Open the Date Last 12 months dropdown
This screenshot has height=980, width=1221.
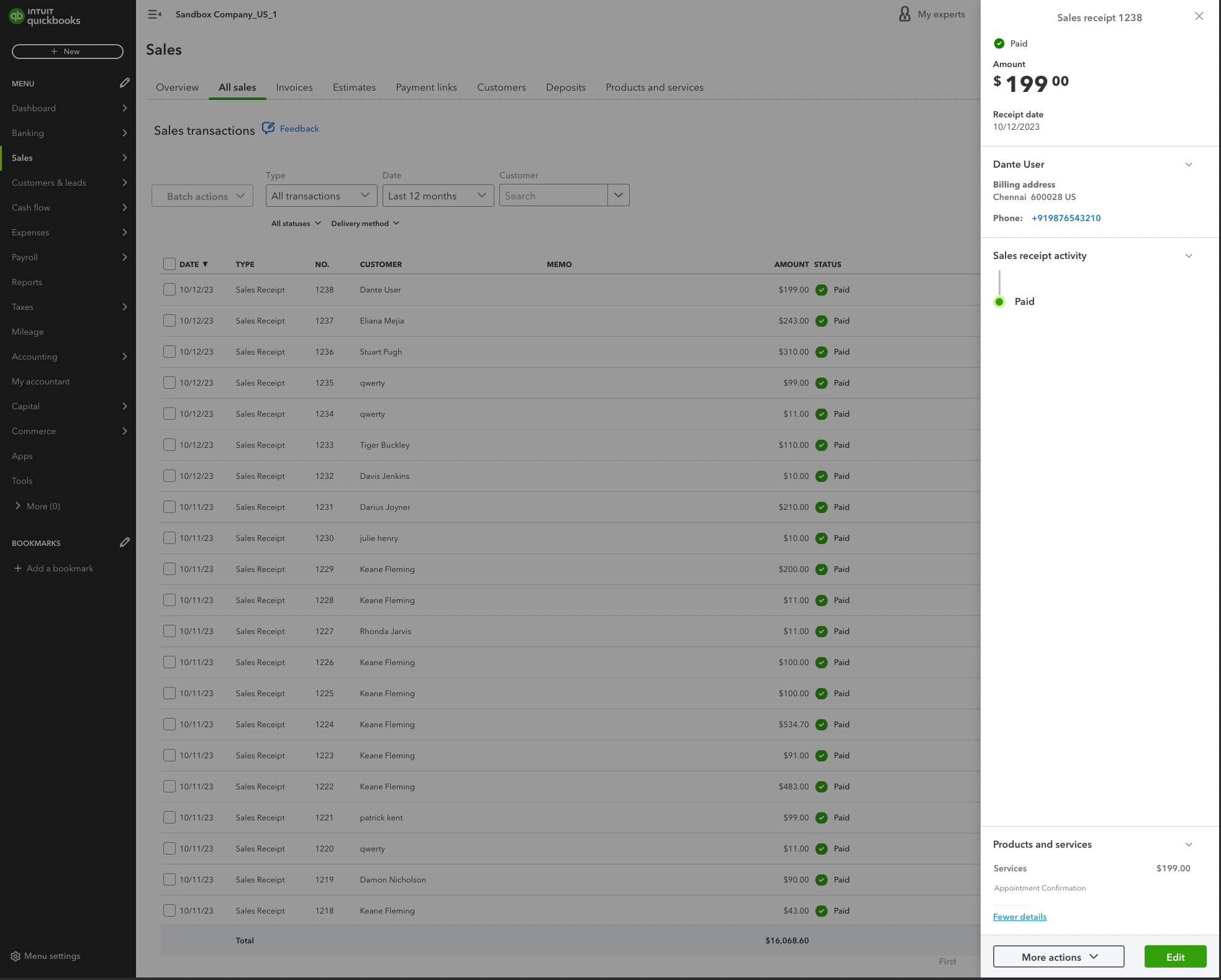coord(438,196)
